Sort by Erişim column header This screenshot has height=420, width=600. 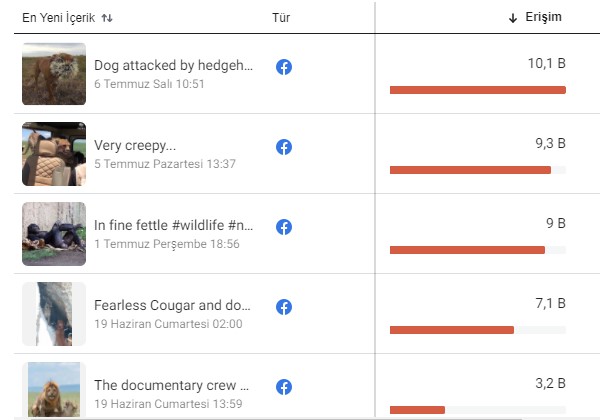point(543,17)
